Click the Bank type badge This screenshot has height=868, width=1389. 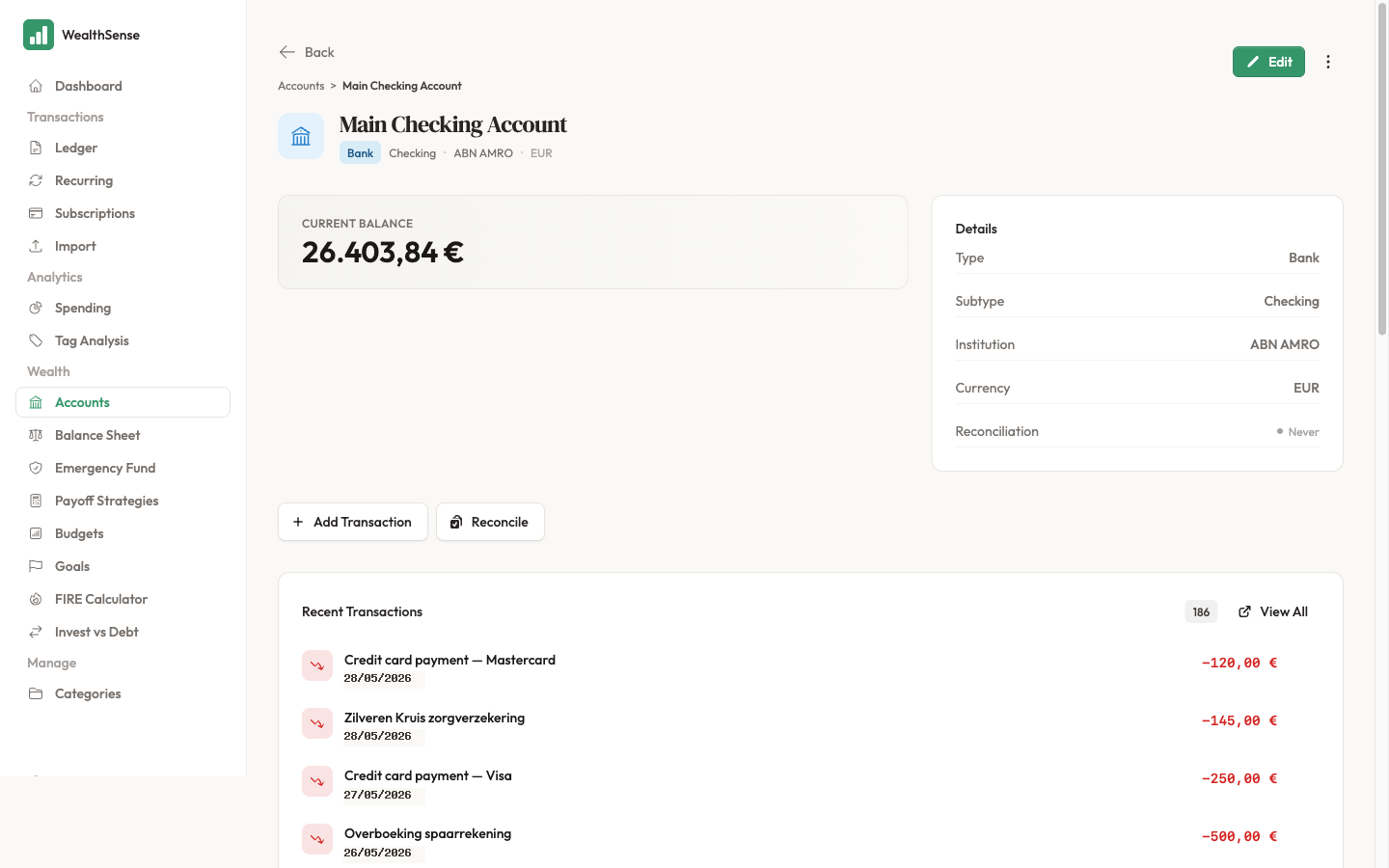[x=360, y=153]
